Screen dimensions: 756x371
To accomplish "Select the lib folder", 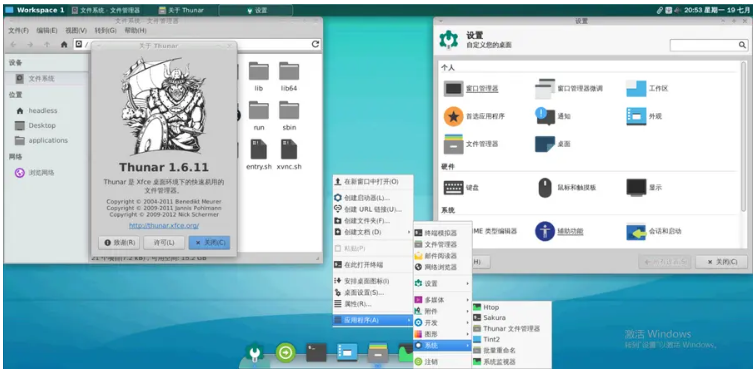I will point(259,77).
